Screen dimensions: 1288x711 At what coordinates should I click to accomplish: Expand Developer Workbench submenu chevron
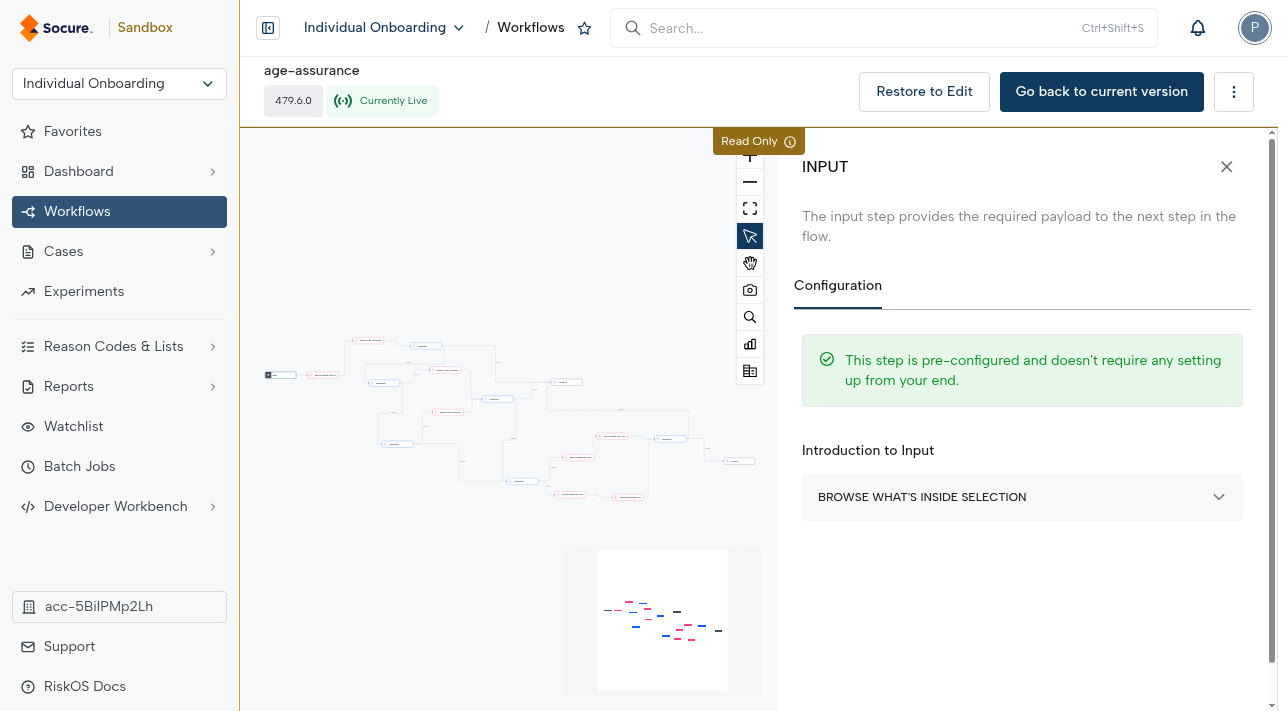pos(213,507)
